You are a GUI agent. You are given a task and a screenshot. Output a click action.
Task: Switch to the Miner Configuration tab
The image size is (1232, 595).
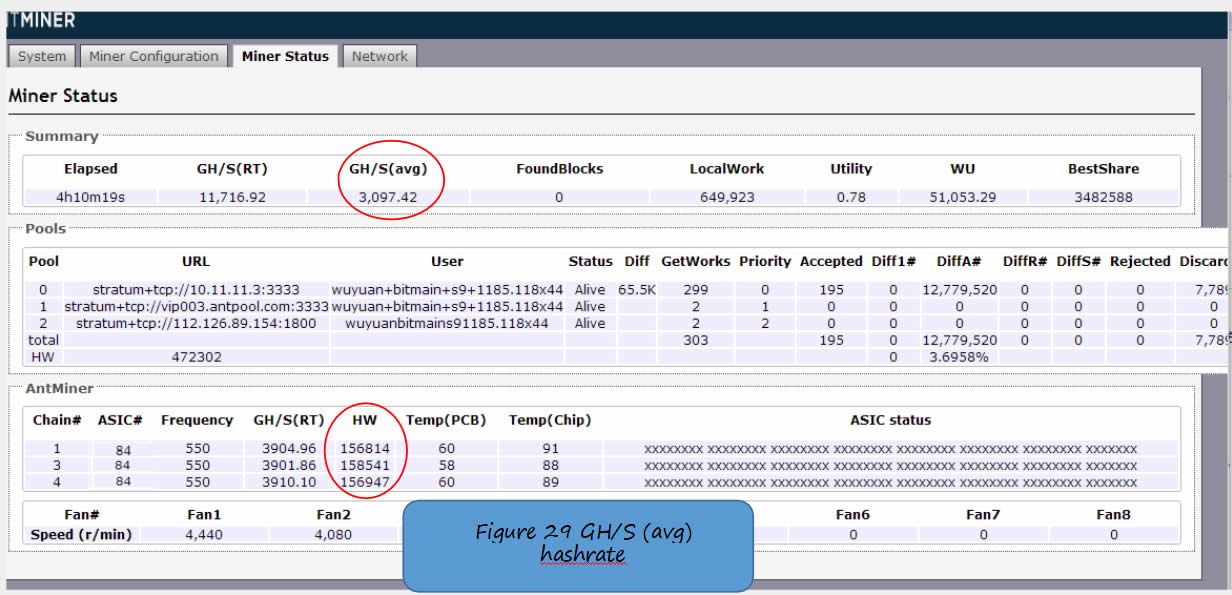click(x=153, y=56)
